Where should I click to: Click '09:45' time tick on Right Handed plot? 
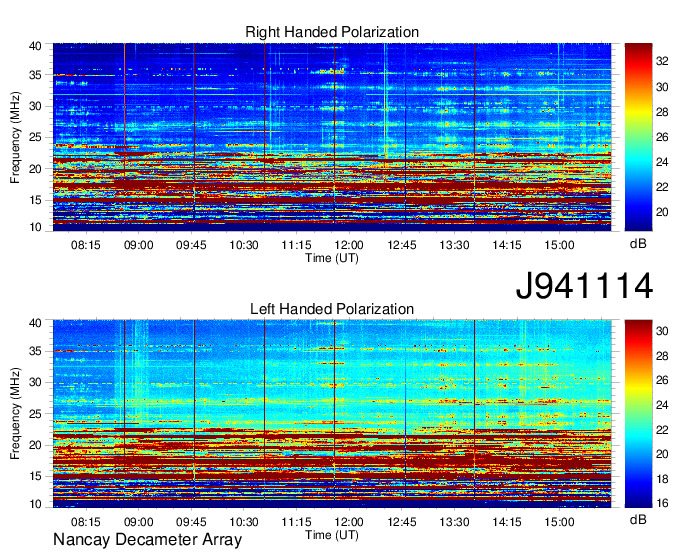[x=191, y=245]
